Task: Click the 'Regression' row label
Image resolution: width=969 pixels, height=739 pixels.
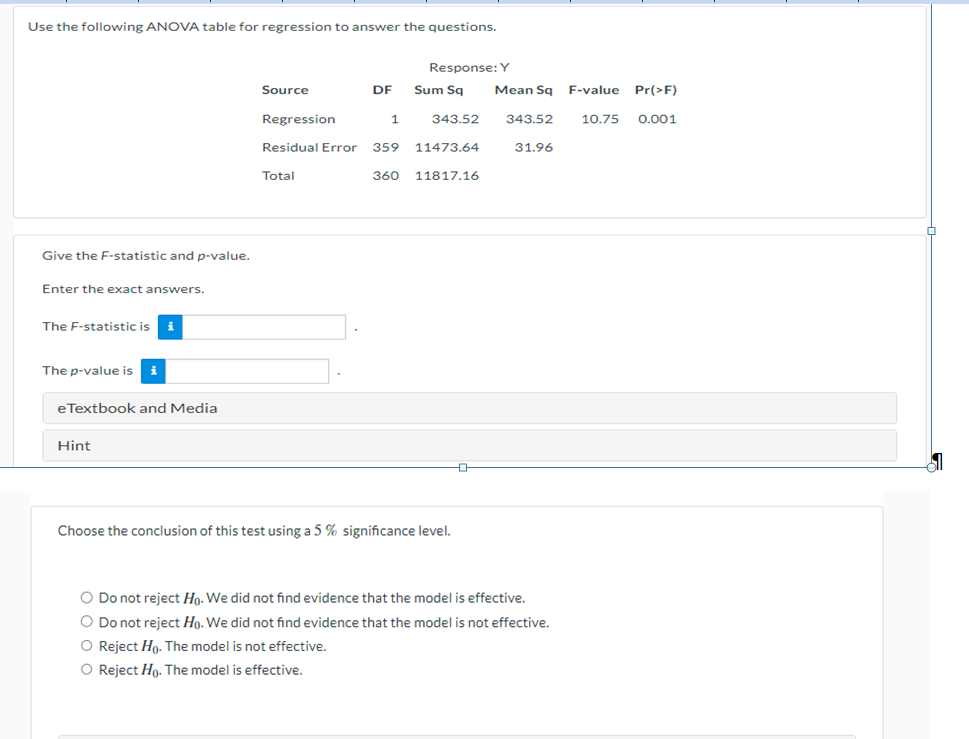Action: (x=298, y=119)
